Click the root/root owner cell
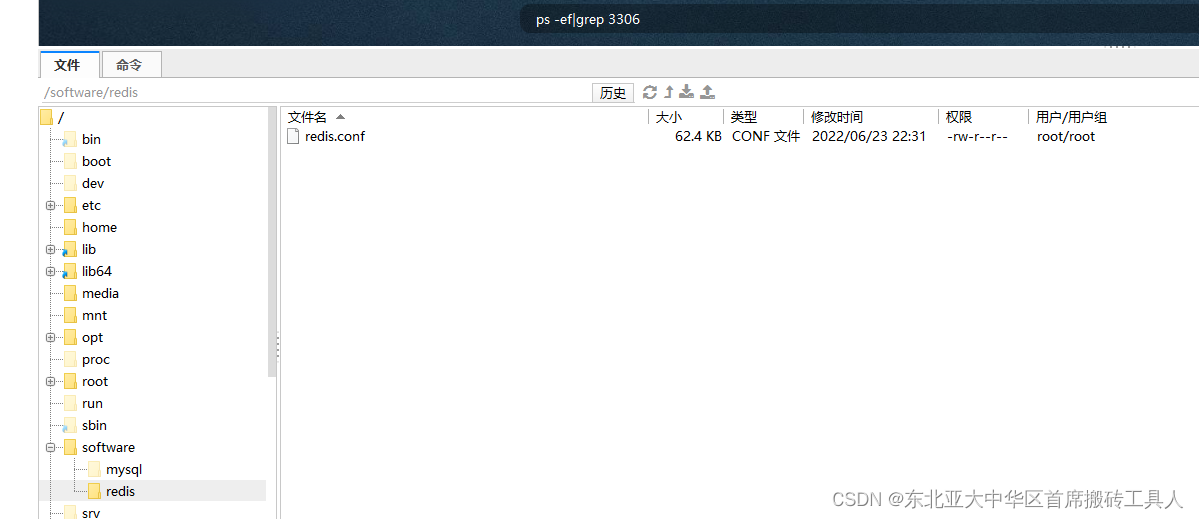This screenshot has width=1199, height=519. pyautogui.click(x=1066, y=137)
